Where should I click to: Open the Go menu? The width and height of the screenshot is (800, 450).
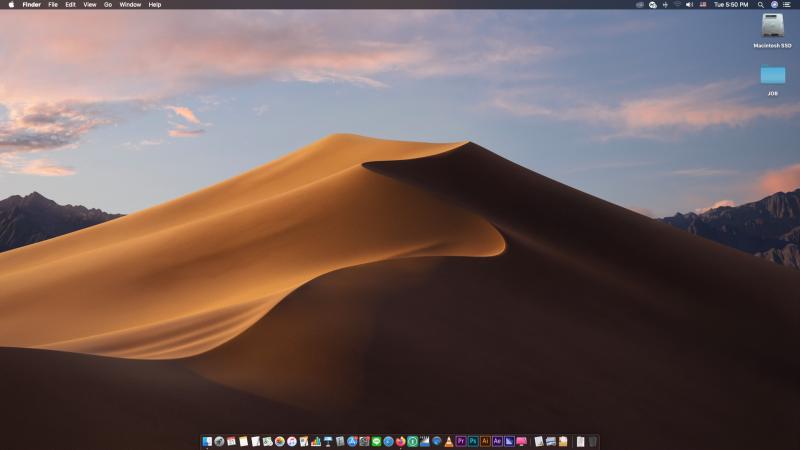pyautogui.click(x=108, y=5)
